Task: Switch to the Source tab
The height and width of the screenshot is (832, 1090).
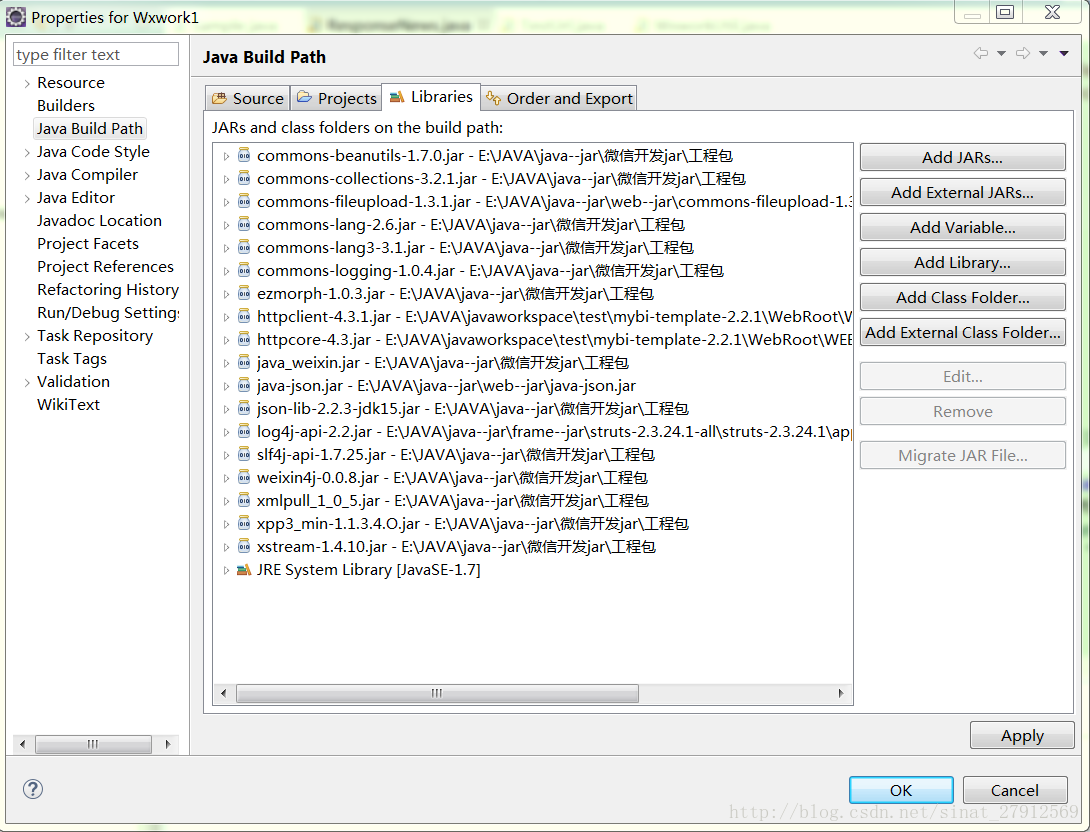Action: 247,98
